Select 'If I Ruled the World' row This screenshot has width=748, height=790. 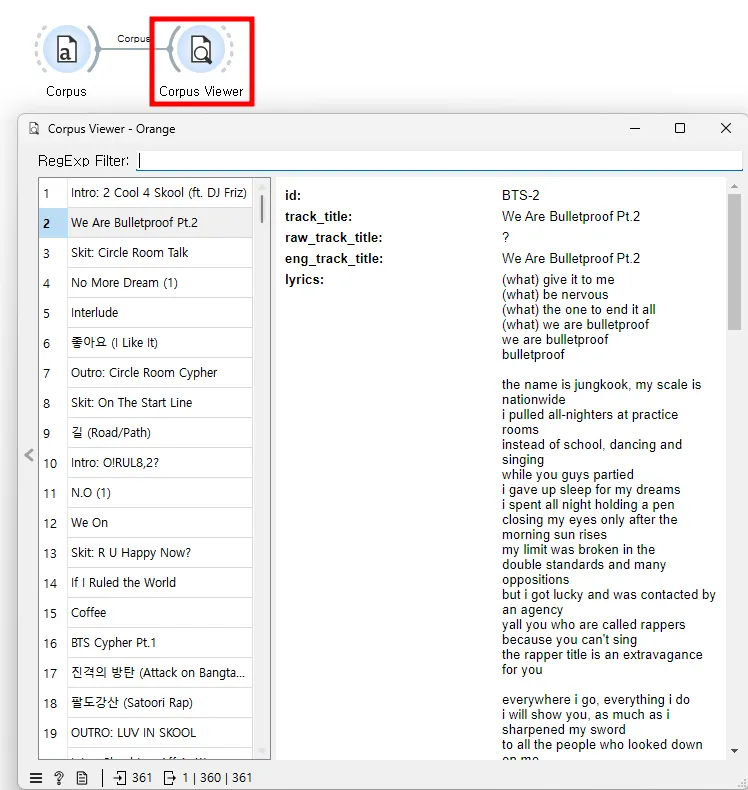pos(159,582)
